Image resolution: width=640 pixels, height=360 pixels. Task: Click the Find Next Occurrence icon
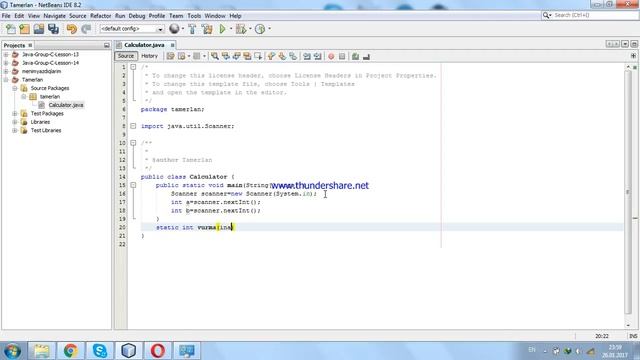[x=236, y=56]
